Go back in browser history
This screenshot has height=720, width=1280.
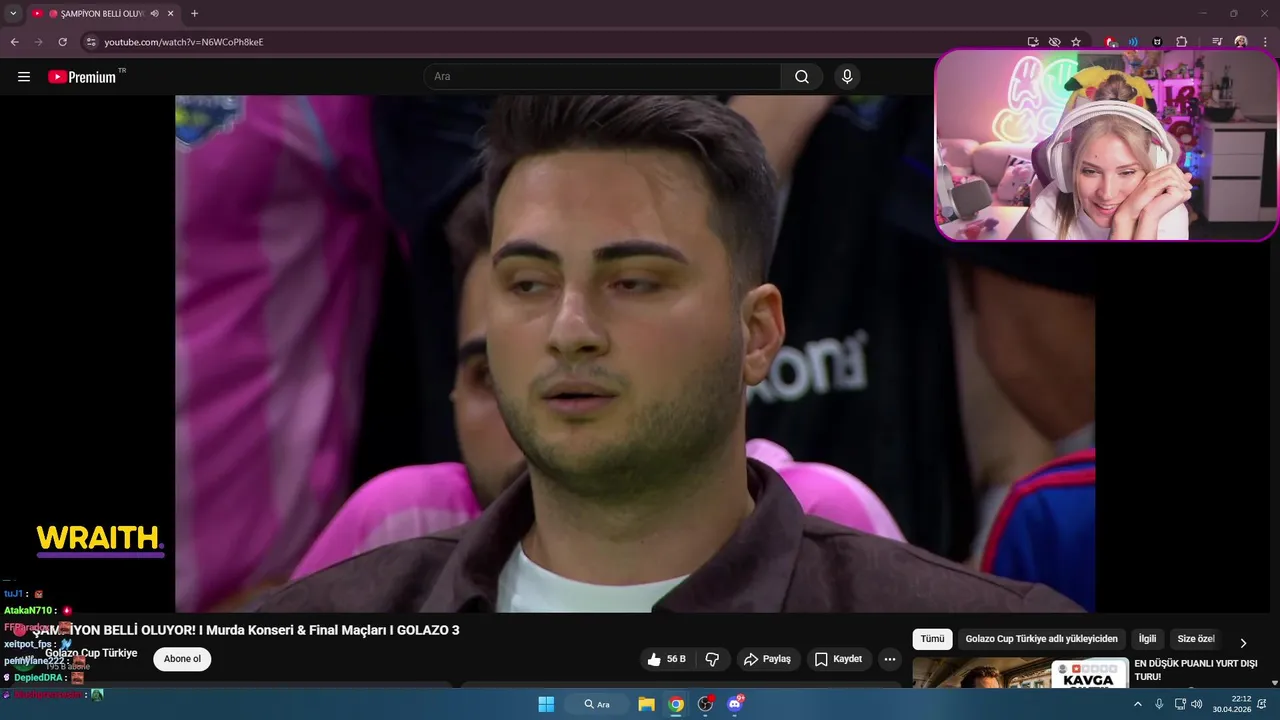tap(14, 42)
